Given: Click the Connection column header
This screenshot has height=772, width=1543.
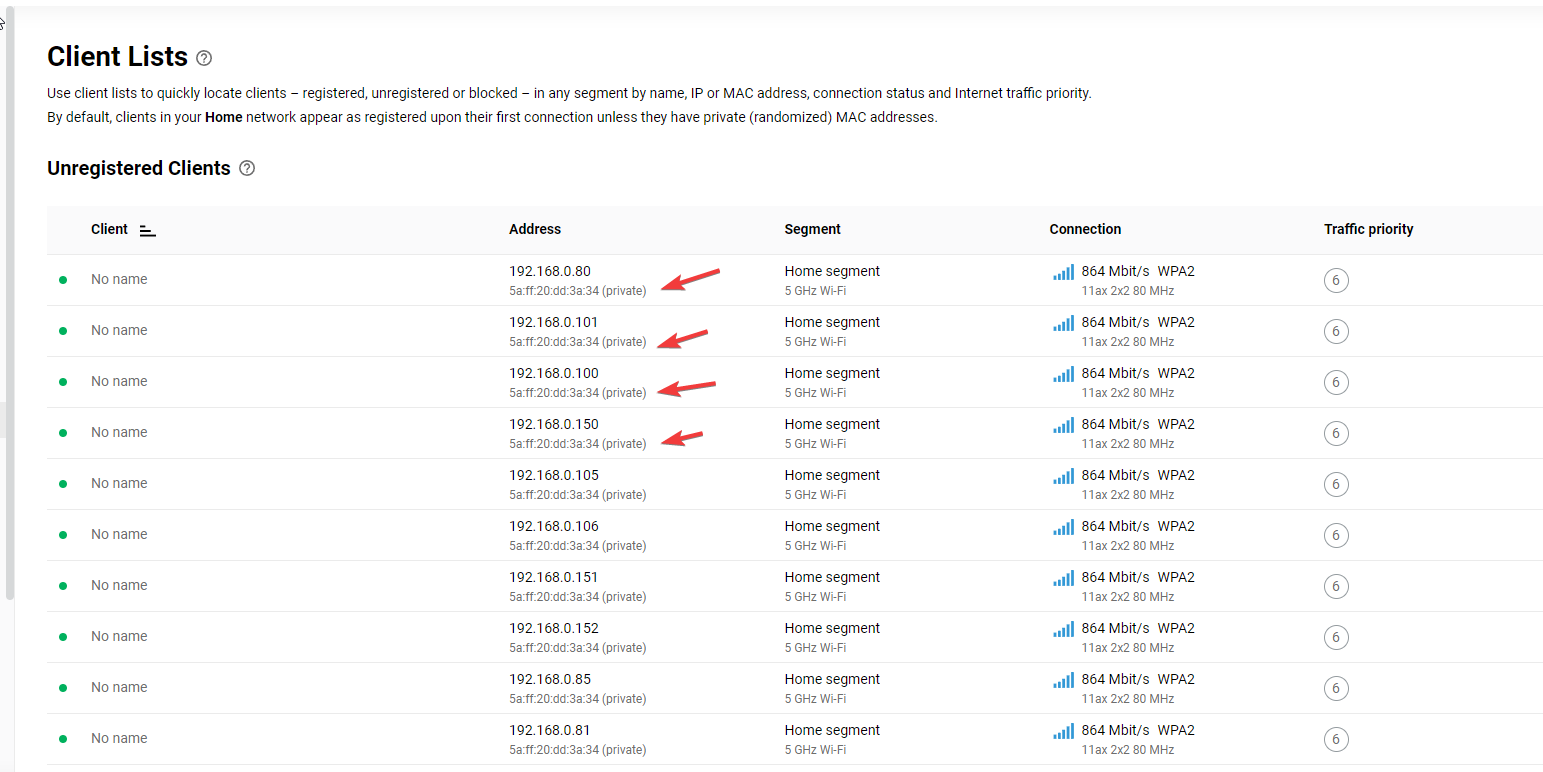Looking at the screenshot, I should pos(1085,229).
